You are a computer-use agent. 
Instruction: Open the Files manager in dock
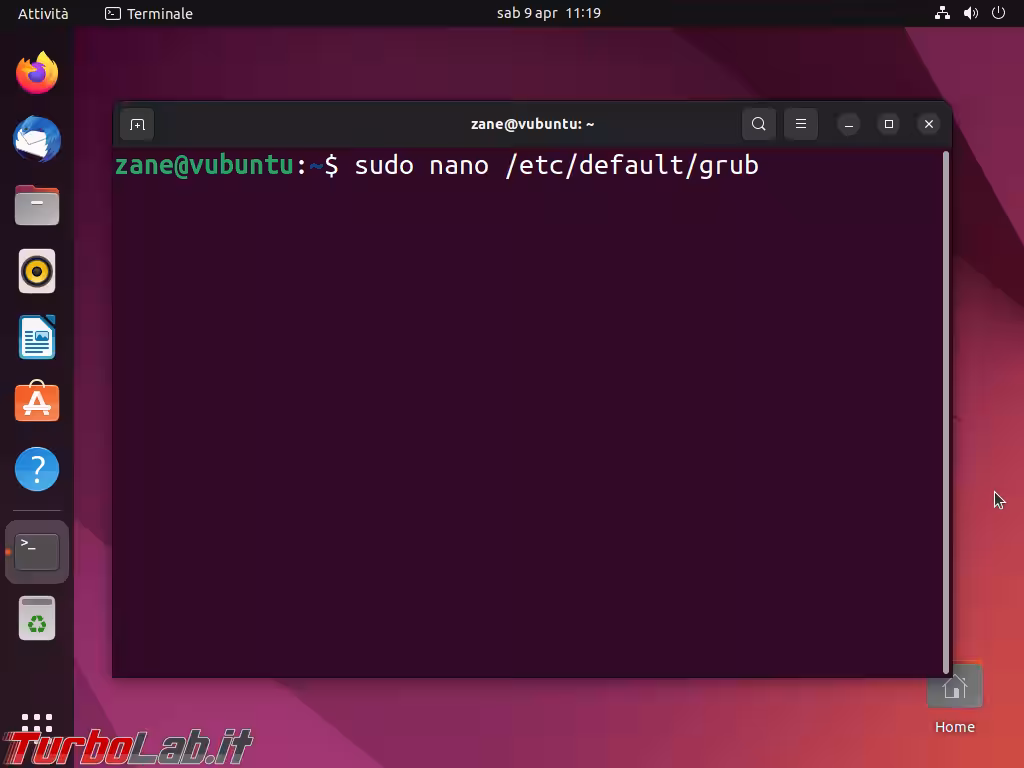37,205
